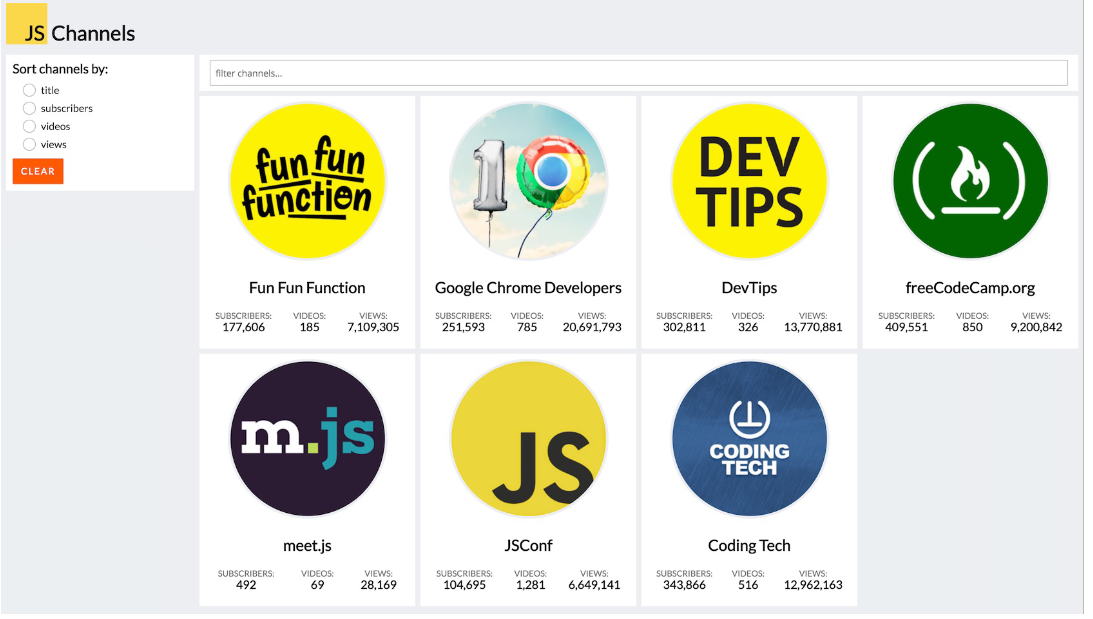Click JSConf views value 6,649,141

click(594, 585)
